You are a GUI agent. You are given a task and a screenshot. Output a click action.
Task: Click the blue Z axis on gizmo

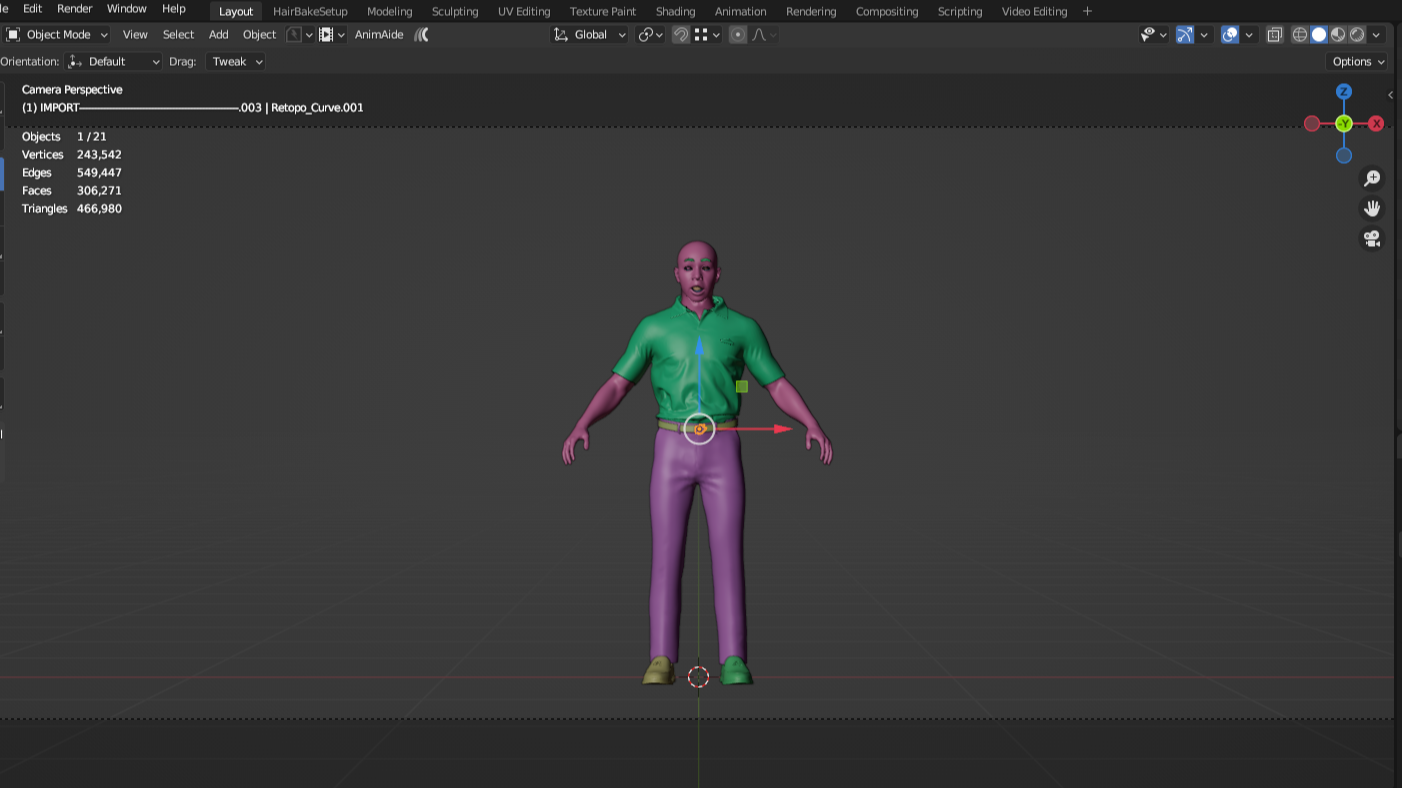coord(1344,91)
